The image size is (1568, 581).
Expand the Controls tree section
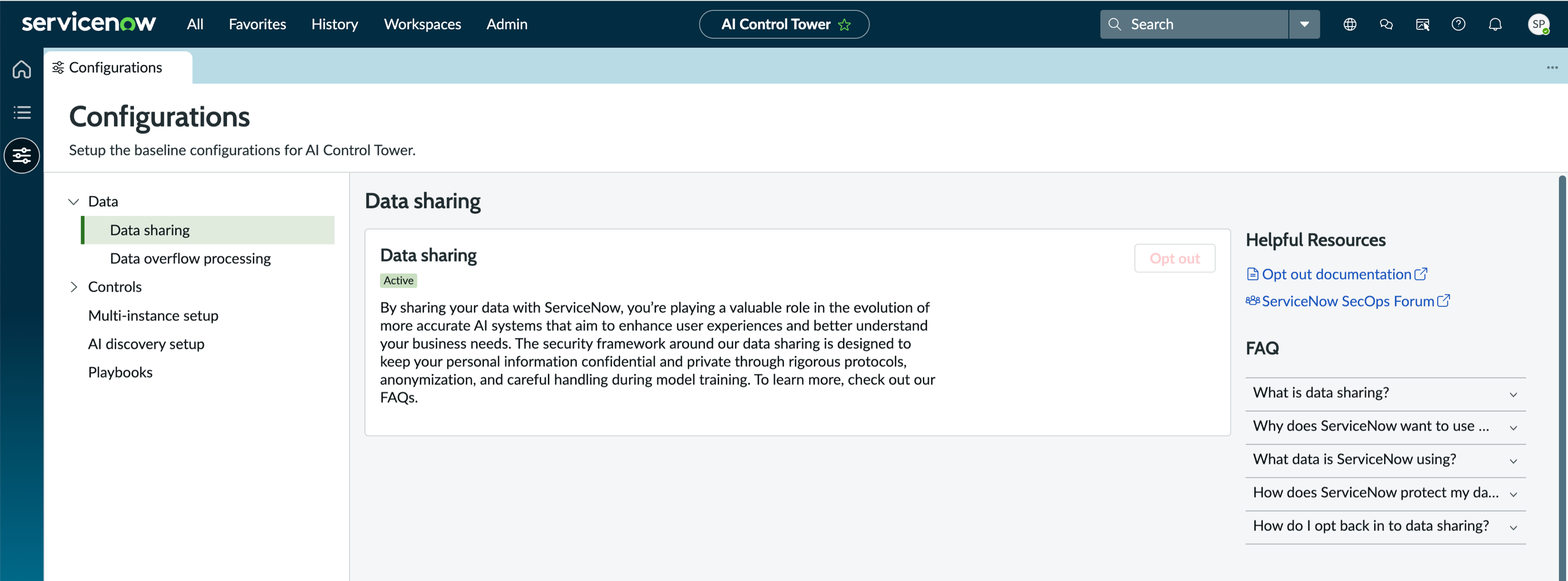74,287
